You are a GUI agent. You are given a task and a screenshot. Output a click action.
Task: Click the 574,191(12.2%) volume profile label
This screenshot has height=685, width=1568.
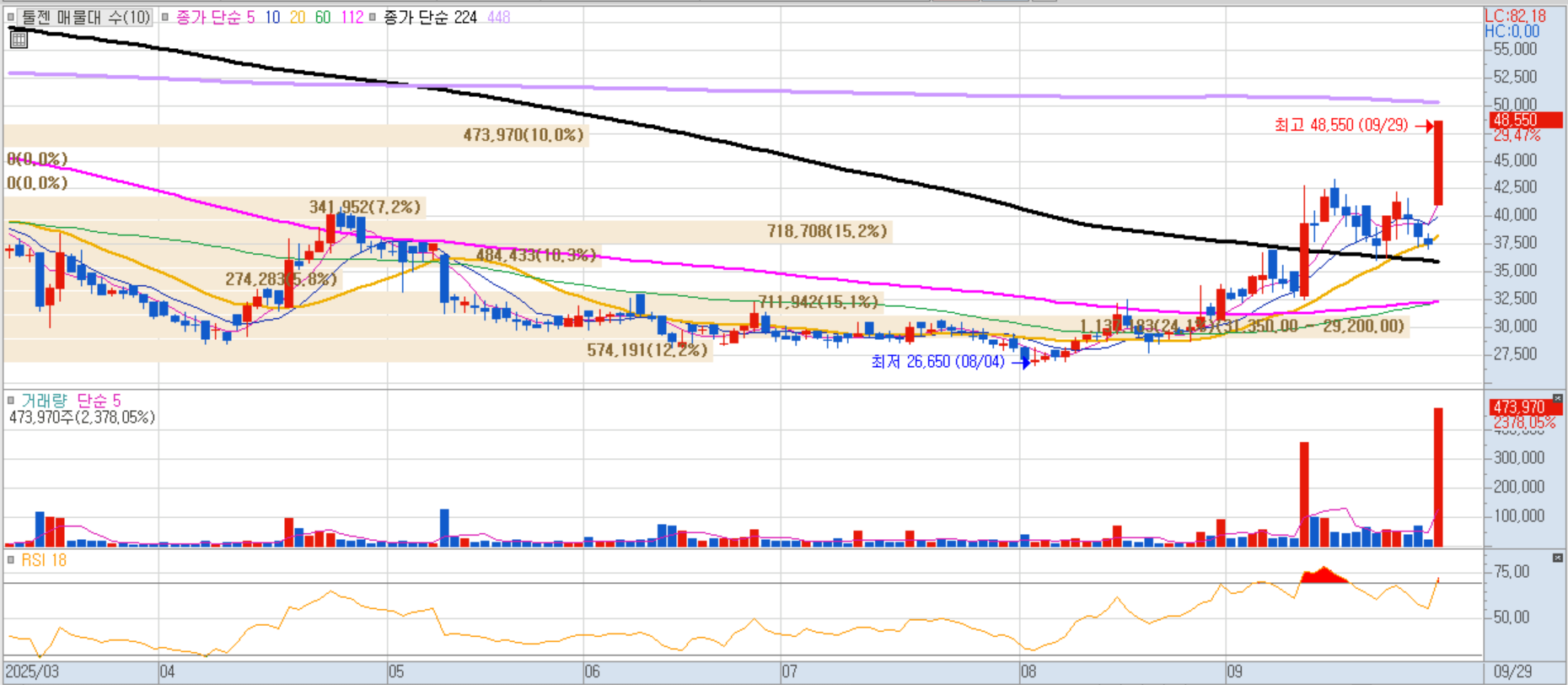[x=647, y=349]
